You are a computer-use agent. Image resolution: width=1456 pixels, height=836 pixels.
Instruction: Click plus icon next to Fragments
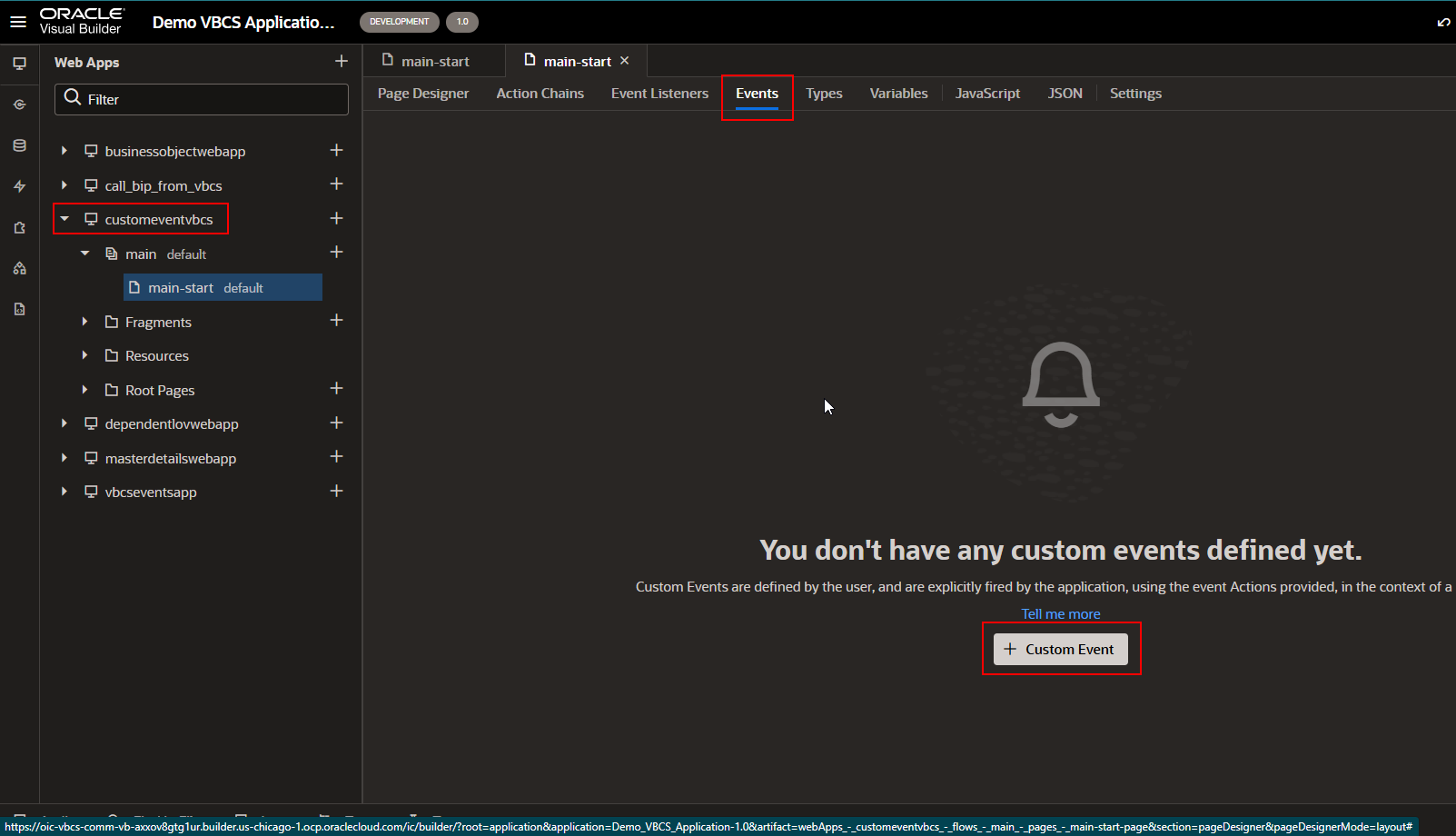(336, 320)
